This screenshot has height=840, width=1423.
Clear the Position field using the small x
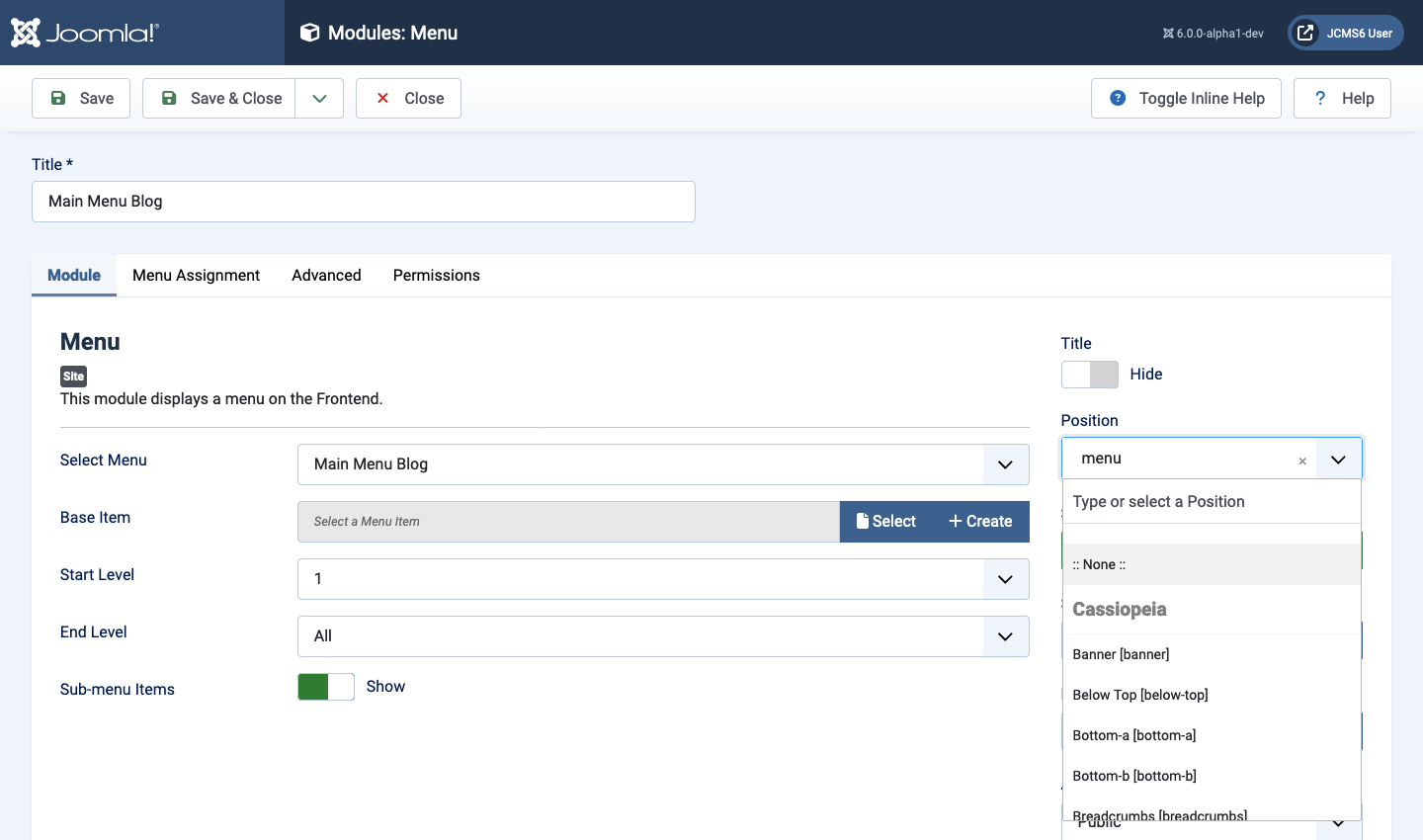click(1301, 461)
